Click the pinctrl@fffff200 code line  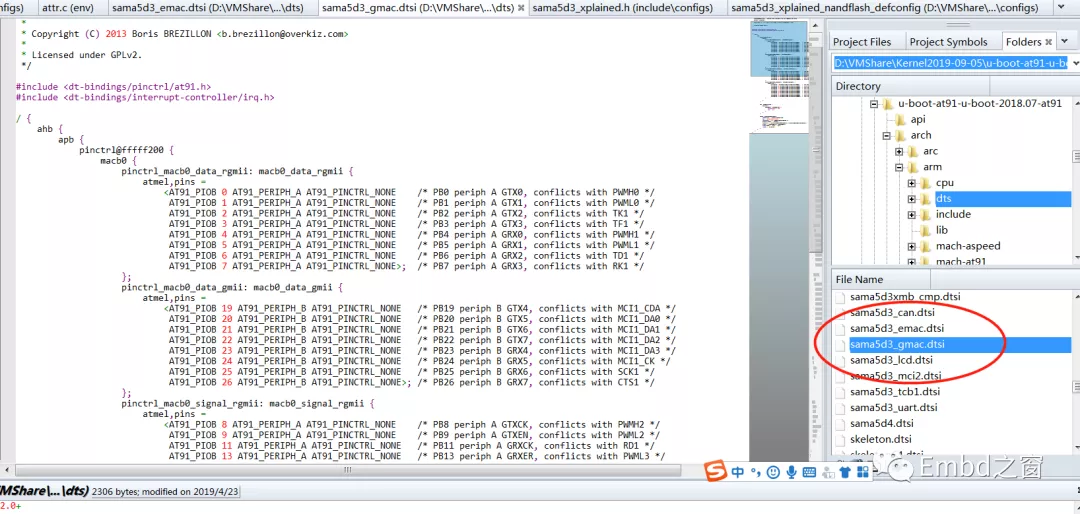pyautogui.click(x=125, y=150)
